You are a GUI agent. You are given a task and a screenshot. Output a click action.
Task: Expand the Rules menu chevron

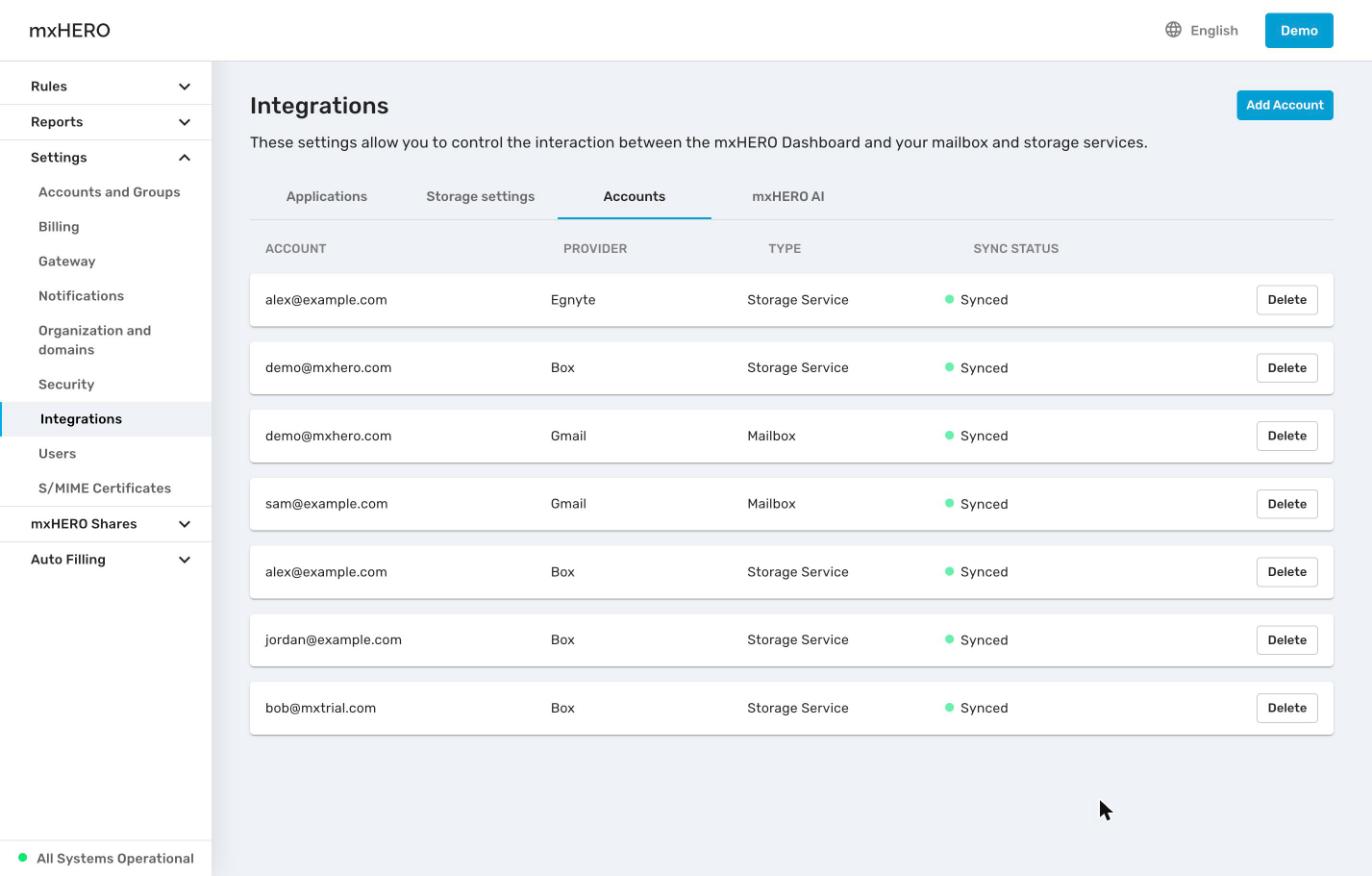pyautogui.click(x=184, y=87)
